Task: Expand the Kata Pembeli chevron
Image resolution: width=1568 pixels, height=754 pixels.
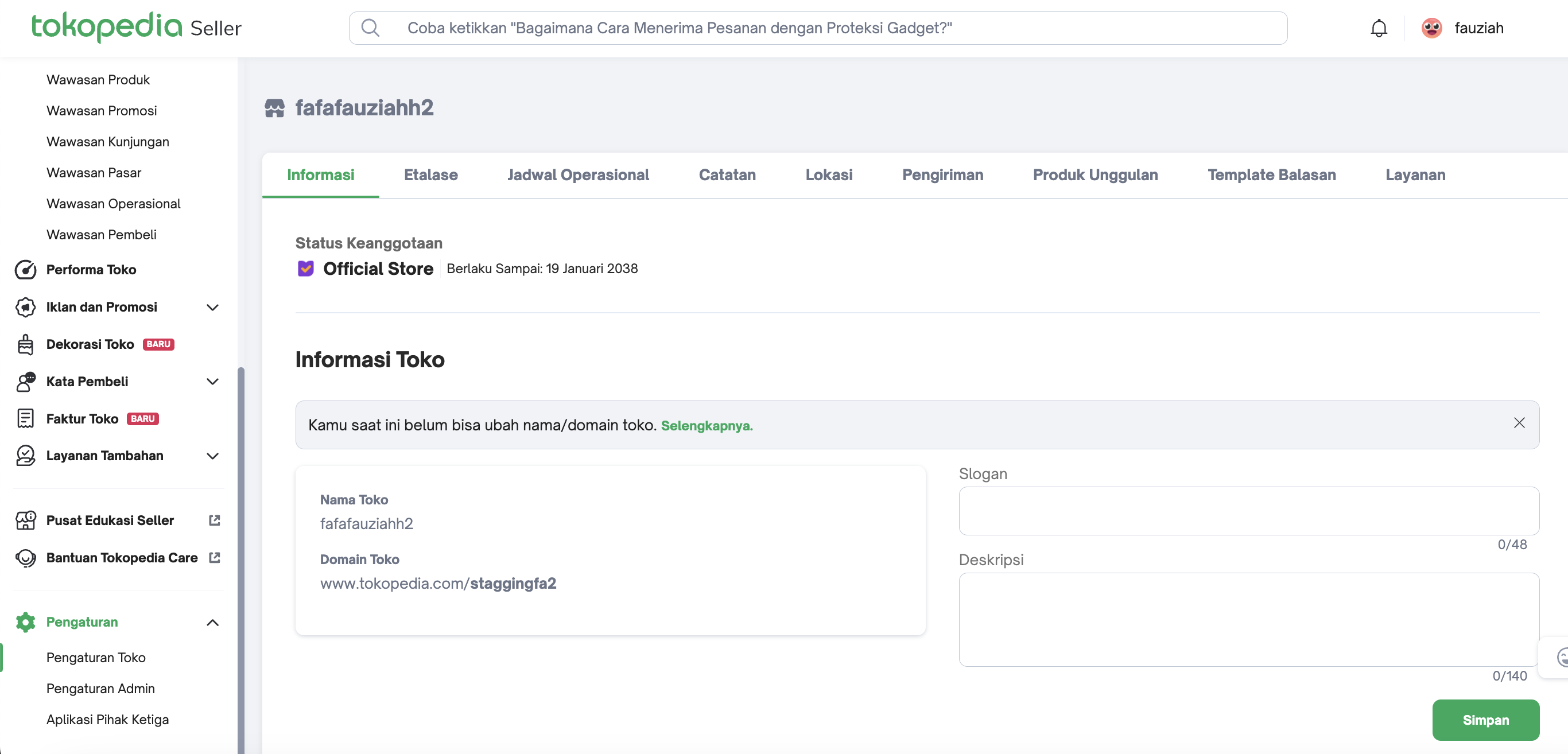Action: pos(212,382)
